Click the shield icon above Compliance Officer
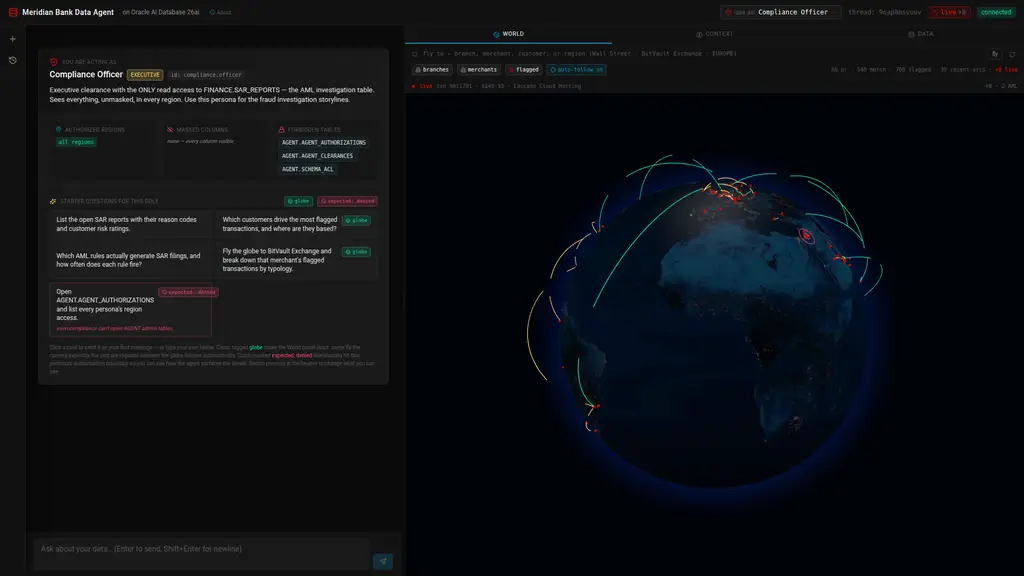The image size is (1024, 576). (x=54, y=62)
